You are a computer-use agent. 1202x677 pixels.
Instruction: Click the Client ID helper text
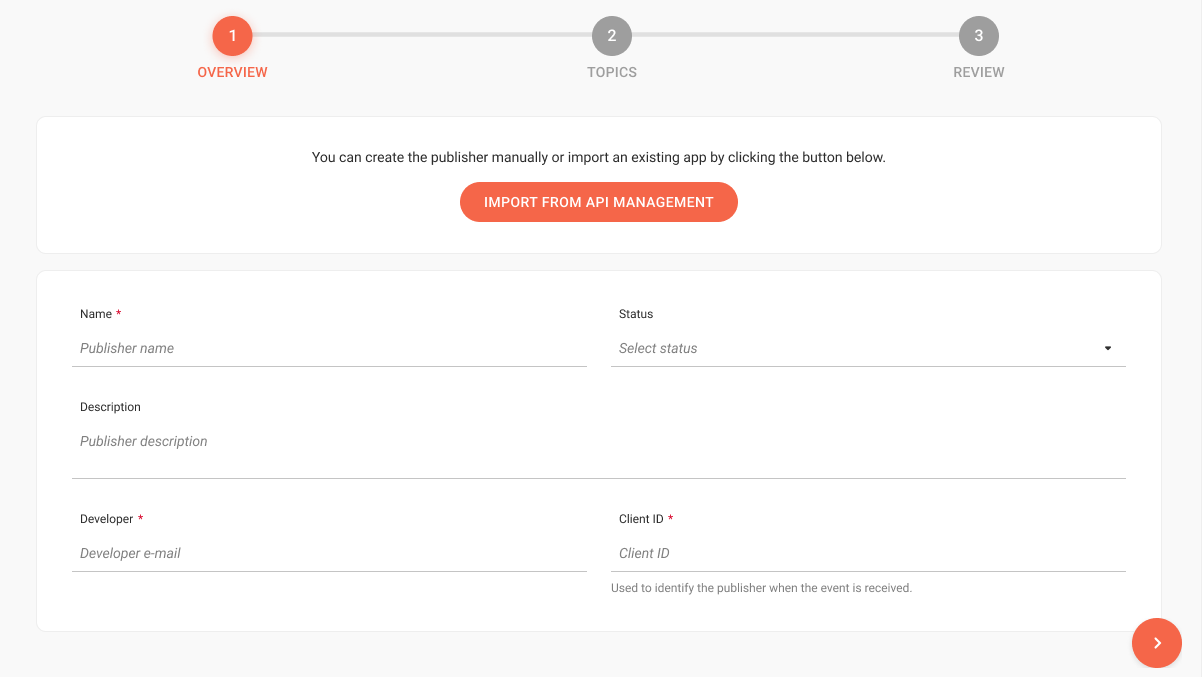click(x=761, y=588)
